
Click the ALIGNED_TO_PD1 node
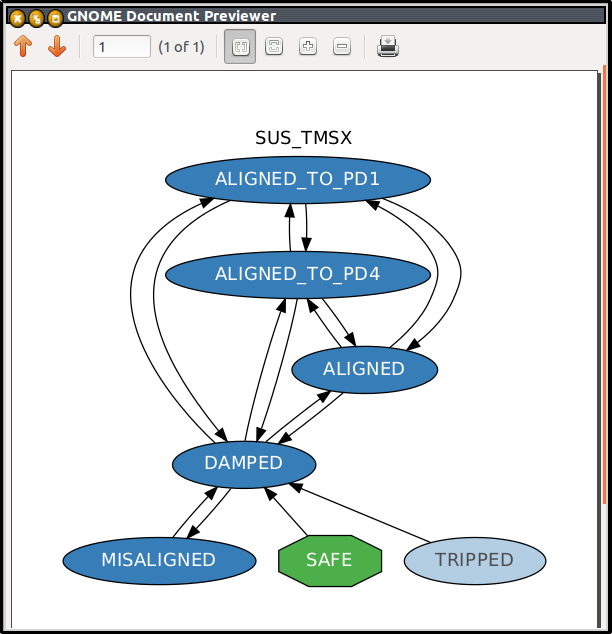pos(298,180)
